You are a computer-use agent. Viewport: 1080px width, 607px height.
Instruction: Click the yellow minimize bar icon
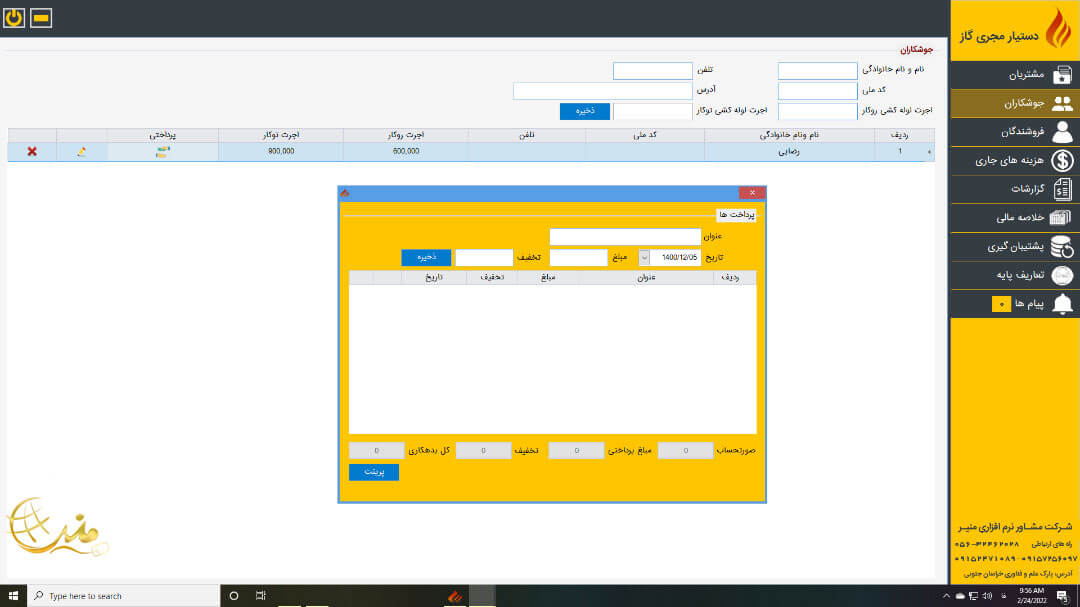41,19
